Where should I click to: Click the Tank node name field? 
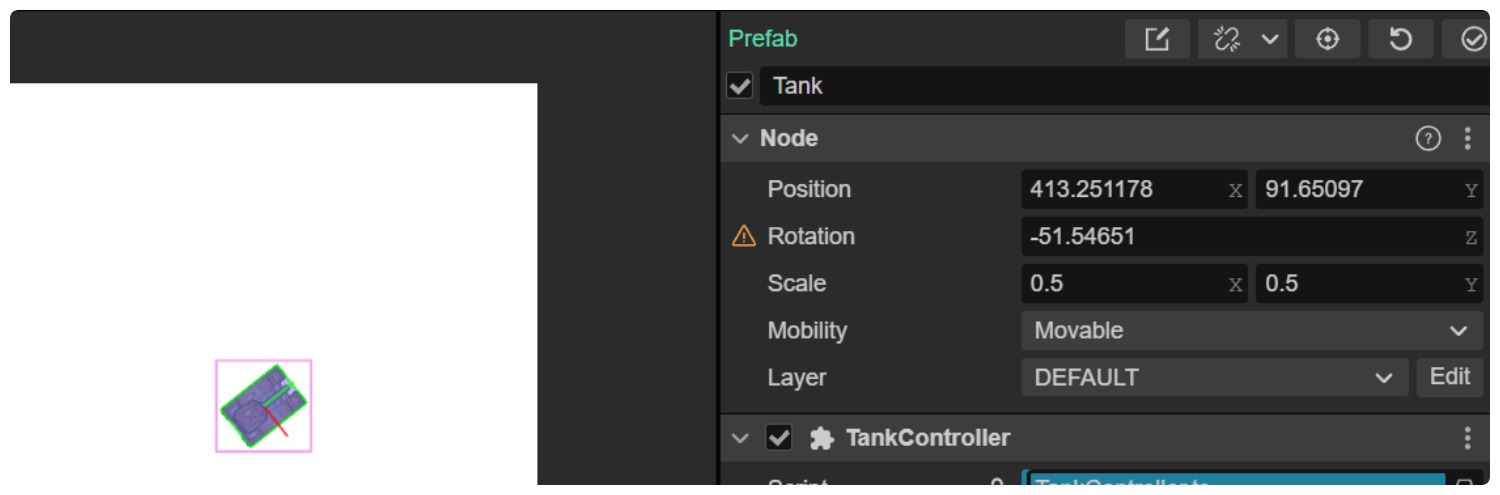point(1120,87)
